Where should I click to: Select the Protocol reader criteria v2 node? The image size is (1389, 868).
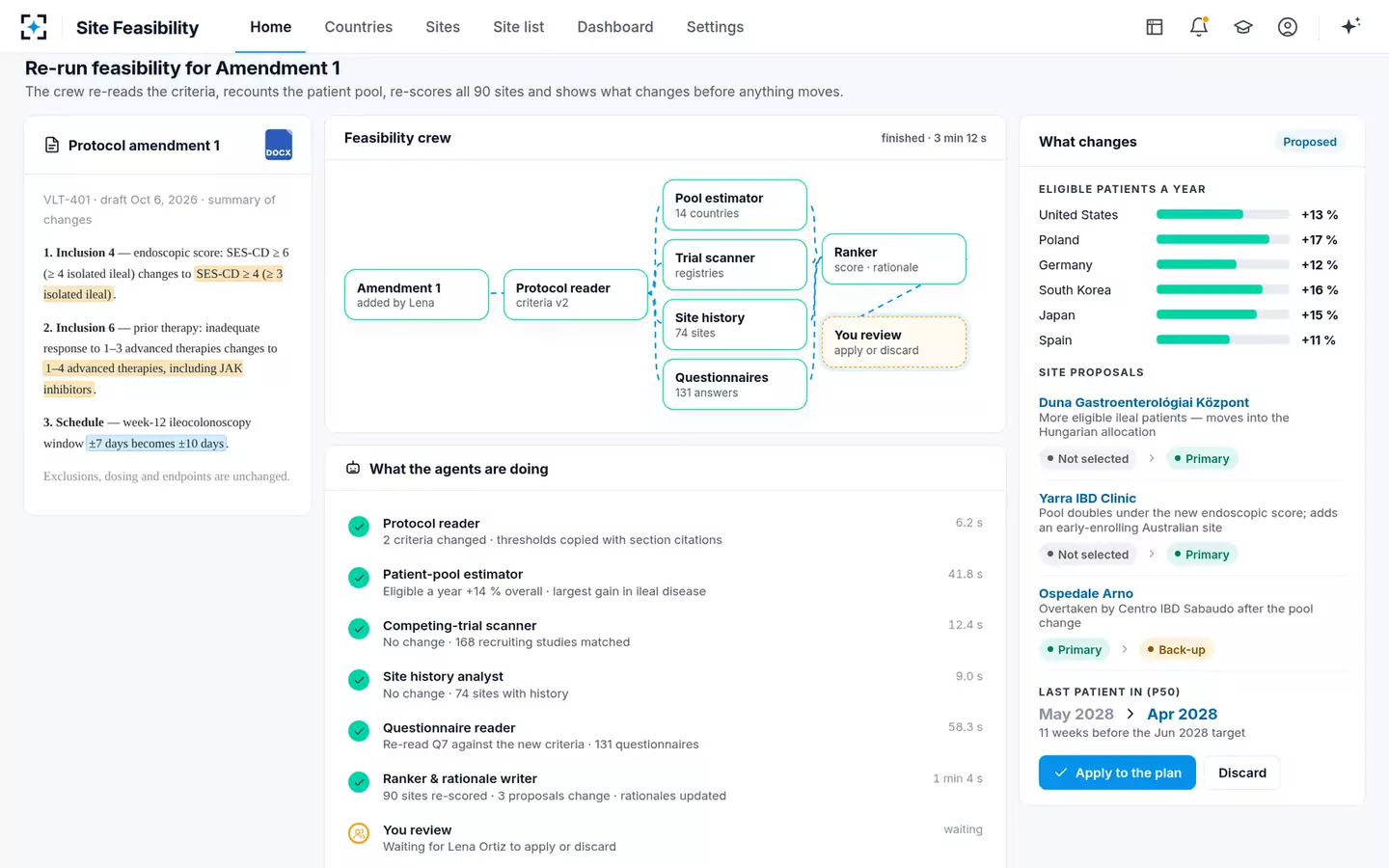(x=576, y=294)
